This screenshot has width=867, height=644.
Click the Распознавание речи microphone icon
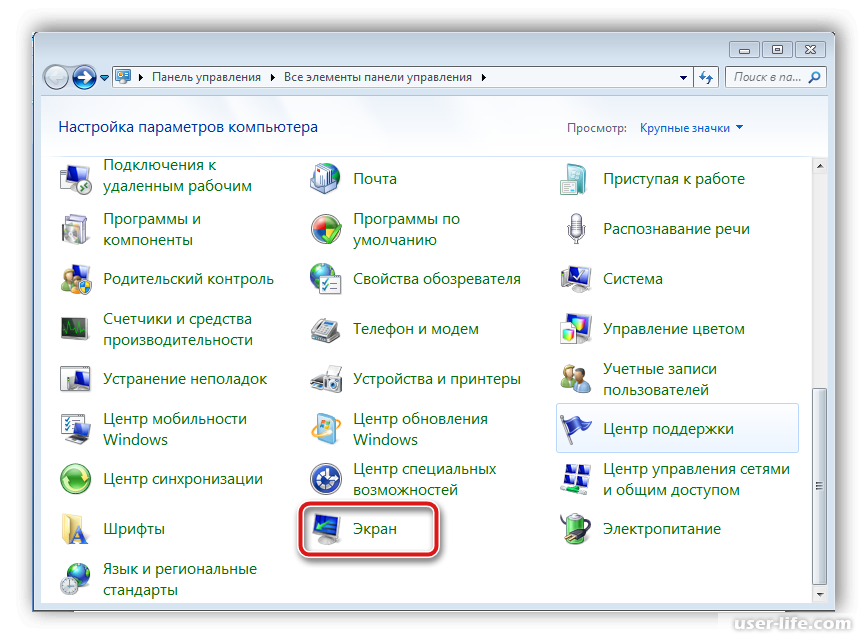pyautogui.click(x=576, y=229)
